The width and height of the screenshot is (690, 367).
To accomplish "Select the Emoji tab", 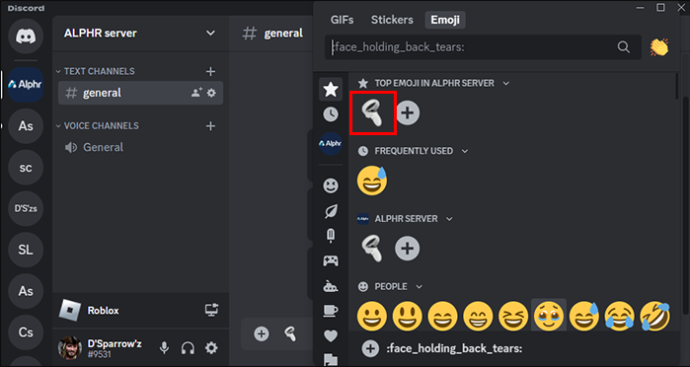I will (x=445, y=20).
